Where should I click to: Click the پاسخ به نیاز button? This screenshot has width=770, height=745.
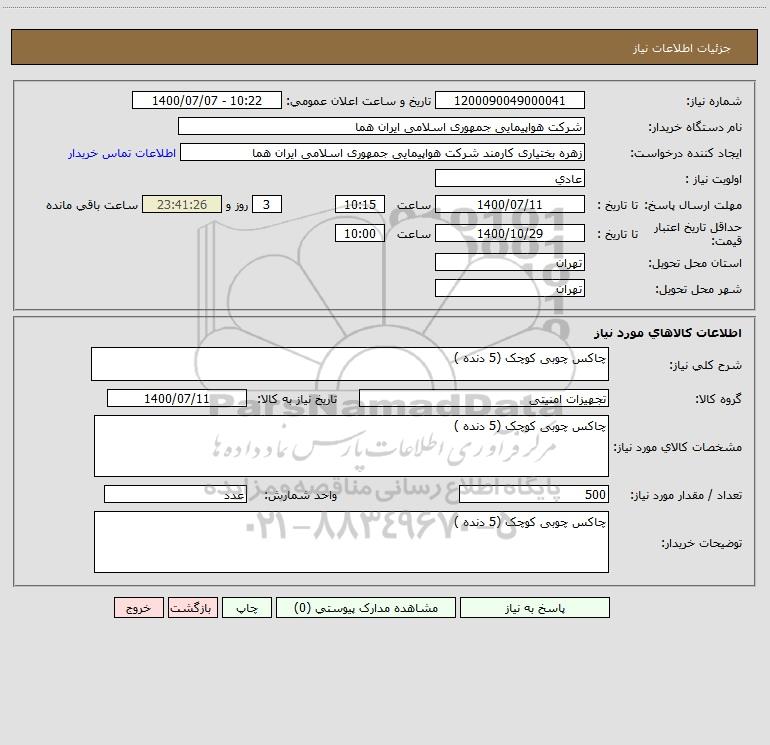click(535, 607)
